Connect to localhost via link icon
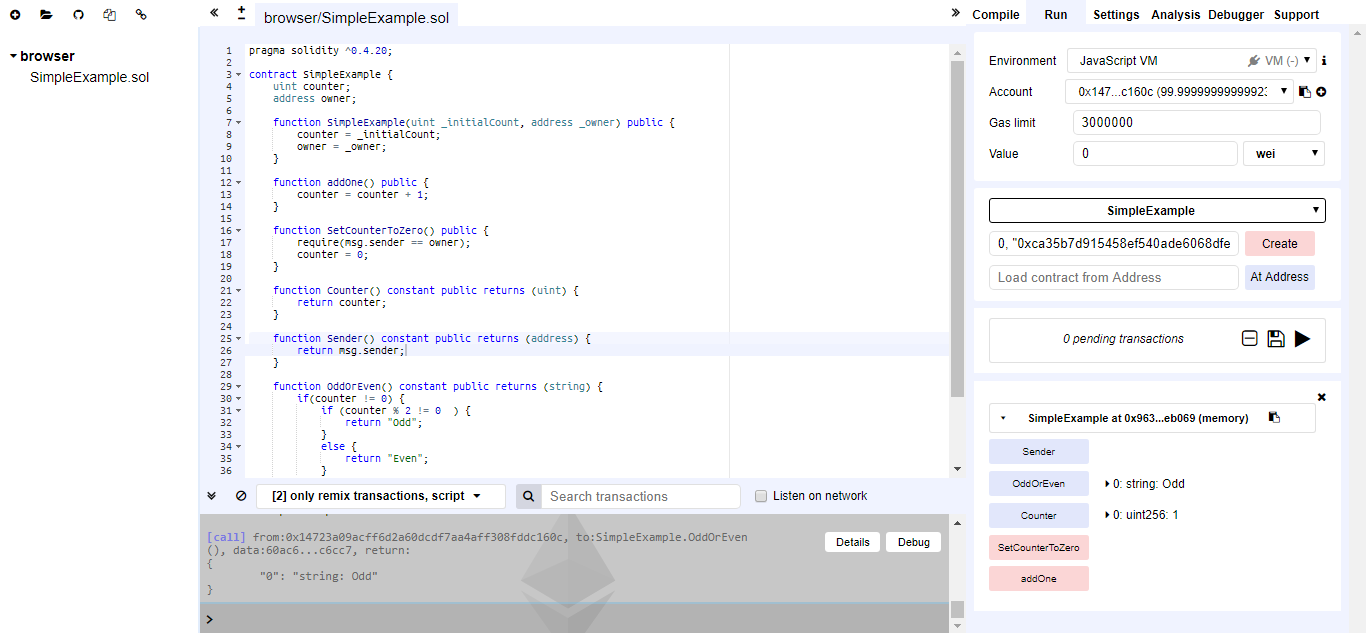The height and width of the screenshot is (633, 1366). coord(141,15)
